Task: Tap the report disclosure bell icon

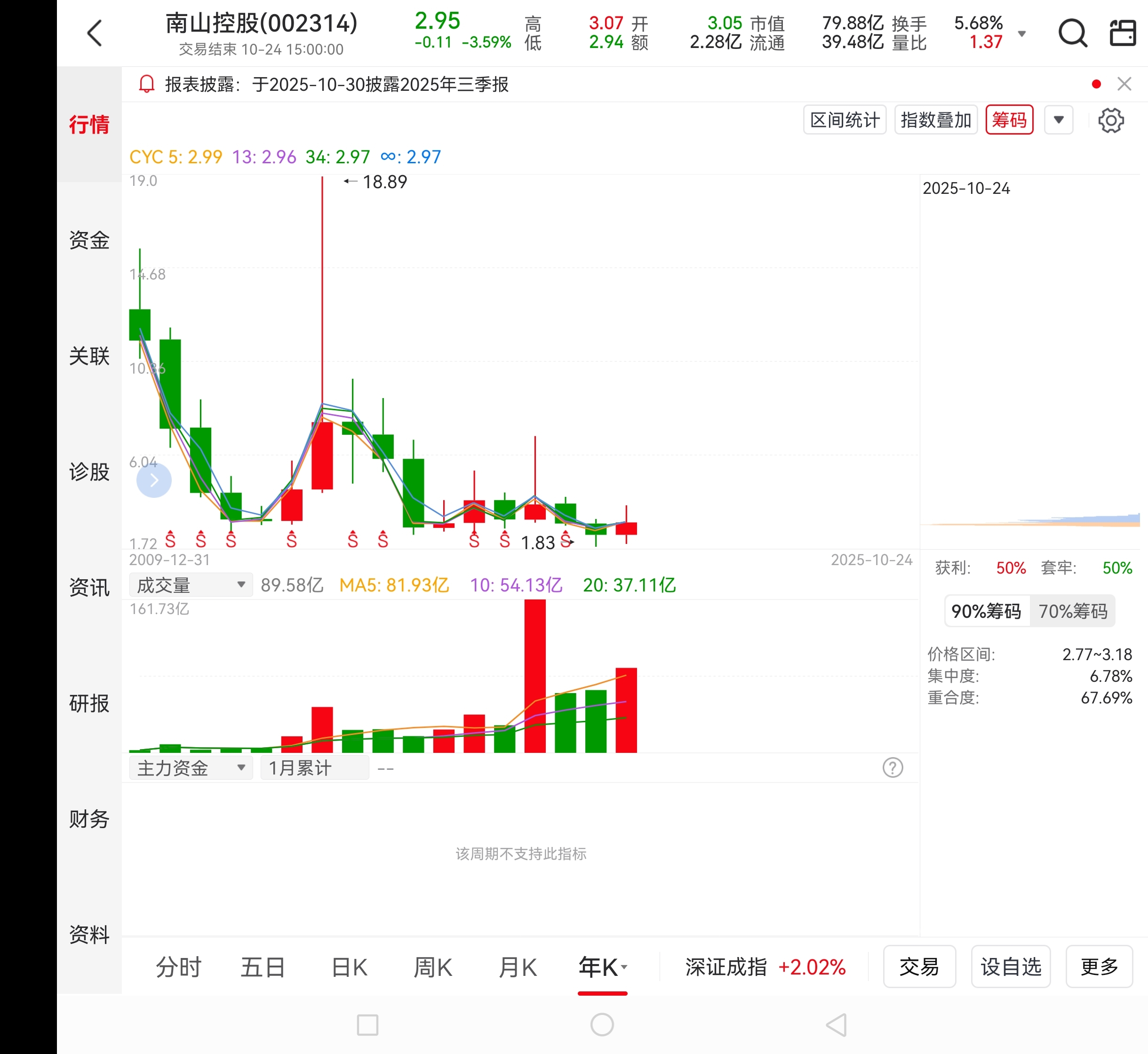Action: [147, 84]
